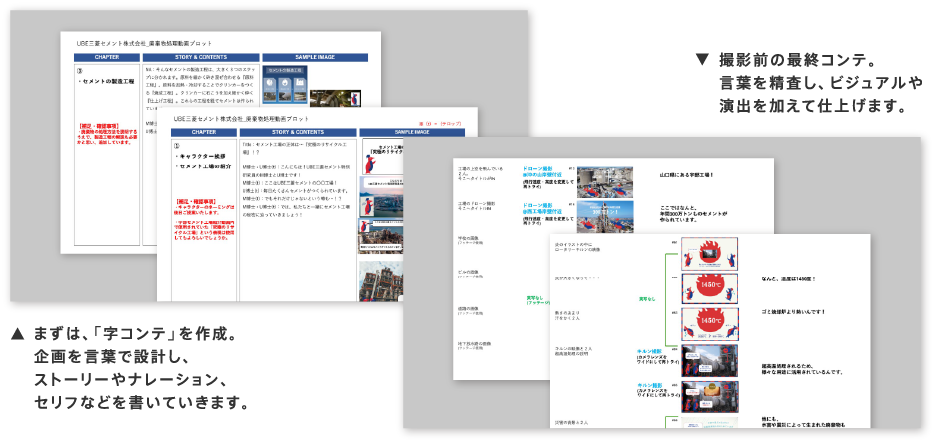The width and height of the screenshot is (936, 444).
Task: Click the narration 山口県にある宇部工場！
Action: [686, 174]
